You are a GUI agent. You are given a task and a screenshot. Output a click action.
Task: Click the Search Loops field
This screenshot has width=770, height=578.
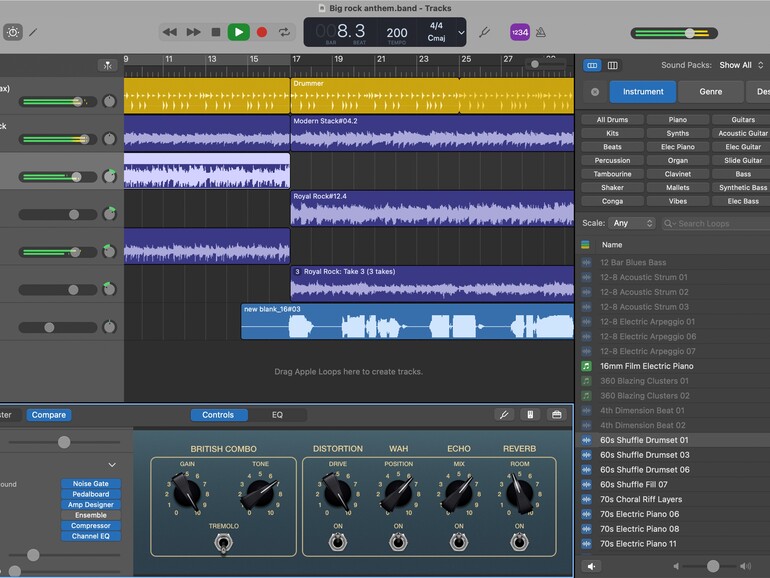pos(715,223)
